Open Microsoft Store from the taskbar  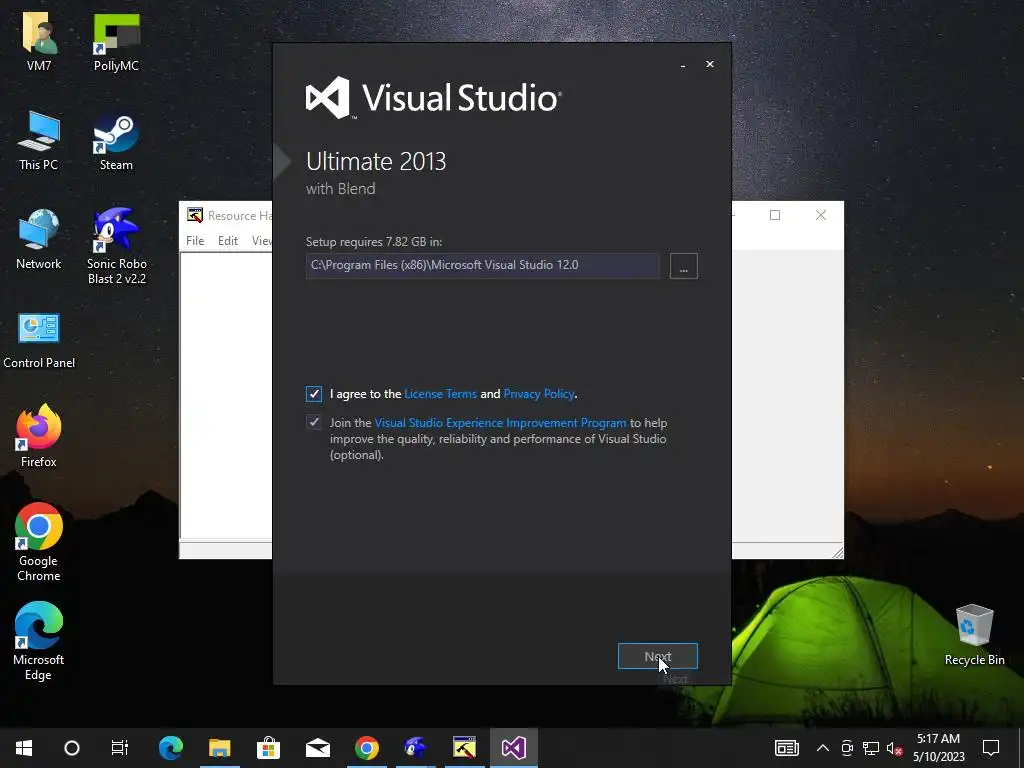pyautogui.click(x=268, y=748)
